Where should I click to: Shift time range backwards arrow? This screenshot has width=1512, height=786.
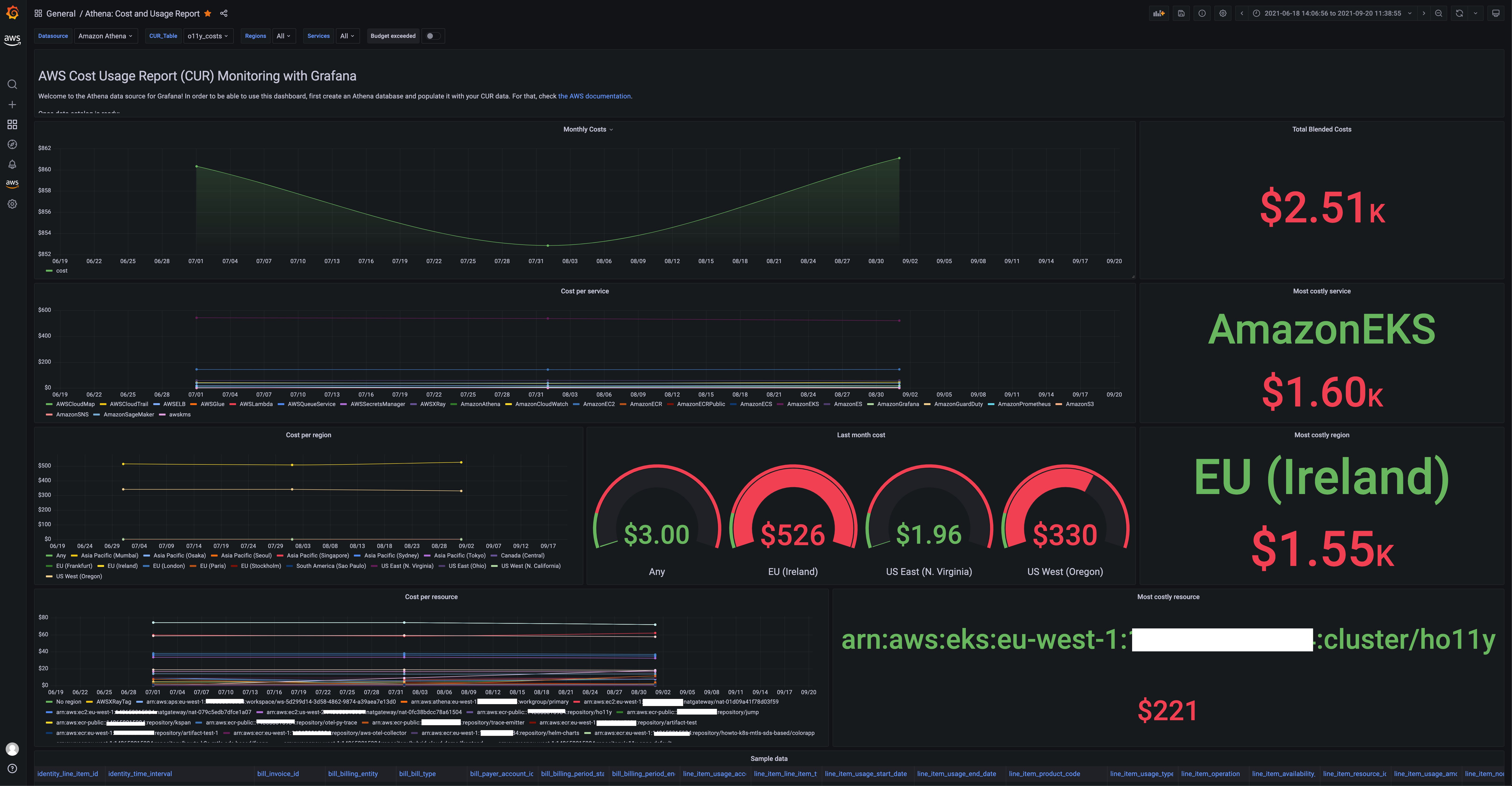(x=1242, y=13)
